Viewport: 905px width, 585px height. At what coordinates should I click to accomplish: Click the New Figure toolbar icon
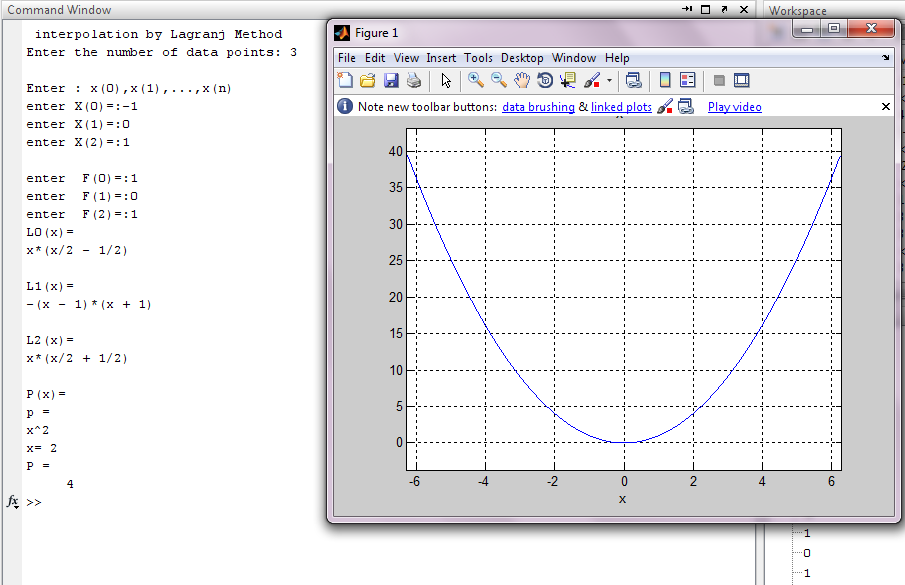pyautogui.click(x=346, y=81)
